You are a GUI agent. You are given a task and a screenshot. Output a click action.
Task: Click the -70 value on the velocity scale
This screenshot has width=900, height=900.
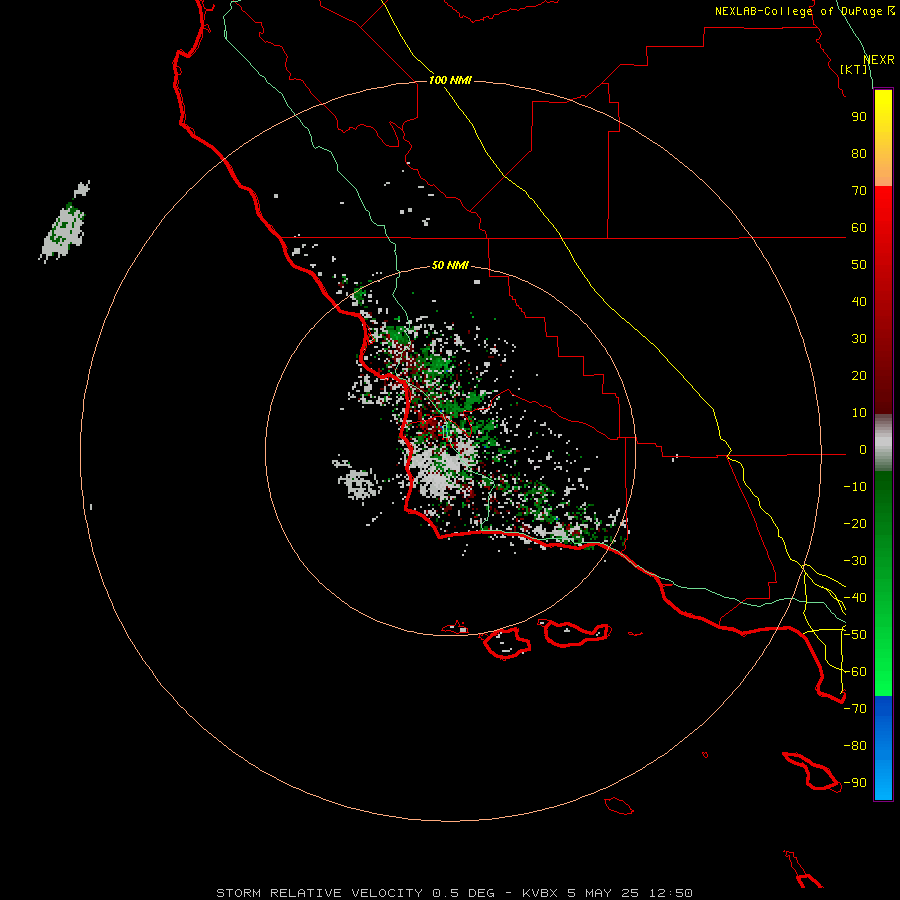(855, 709)
